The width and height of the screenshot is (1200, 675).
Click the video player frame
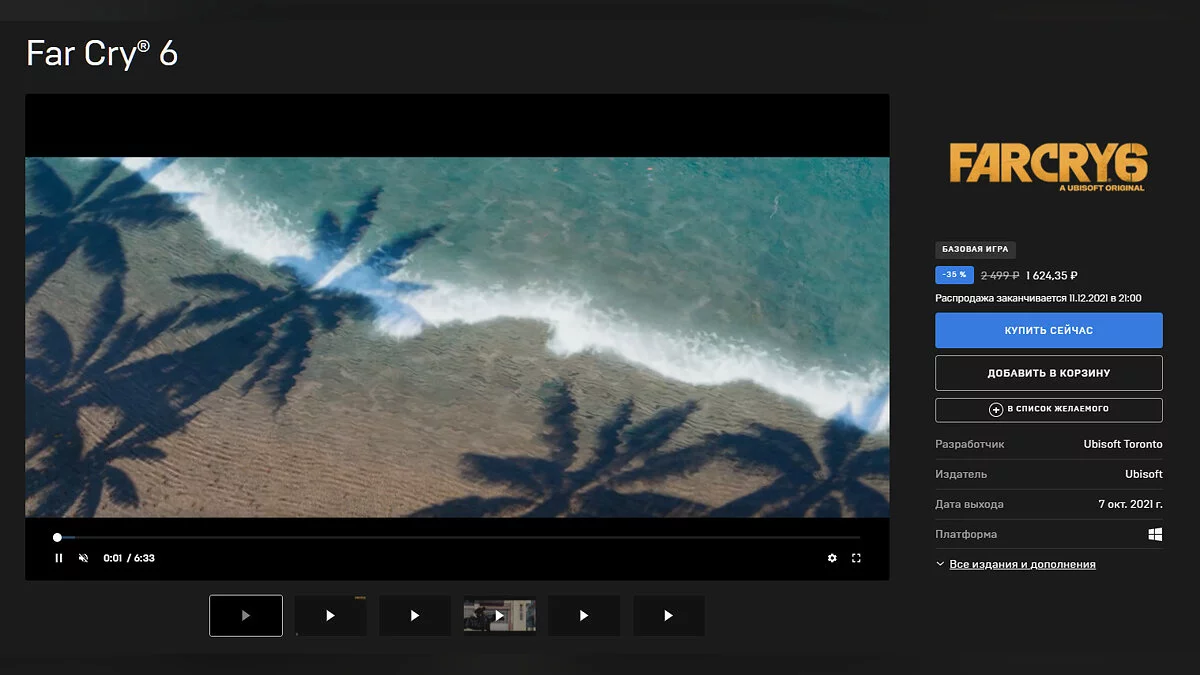coord(457,337)
